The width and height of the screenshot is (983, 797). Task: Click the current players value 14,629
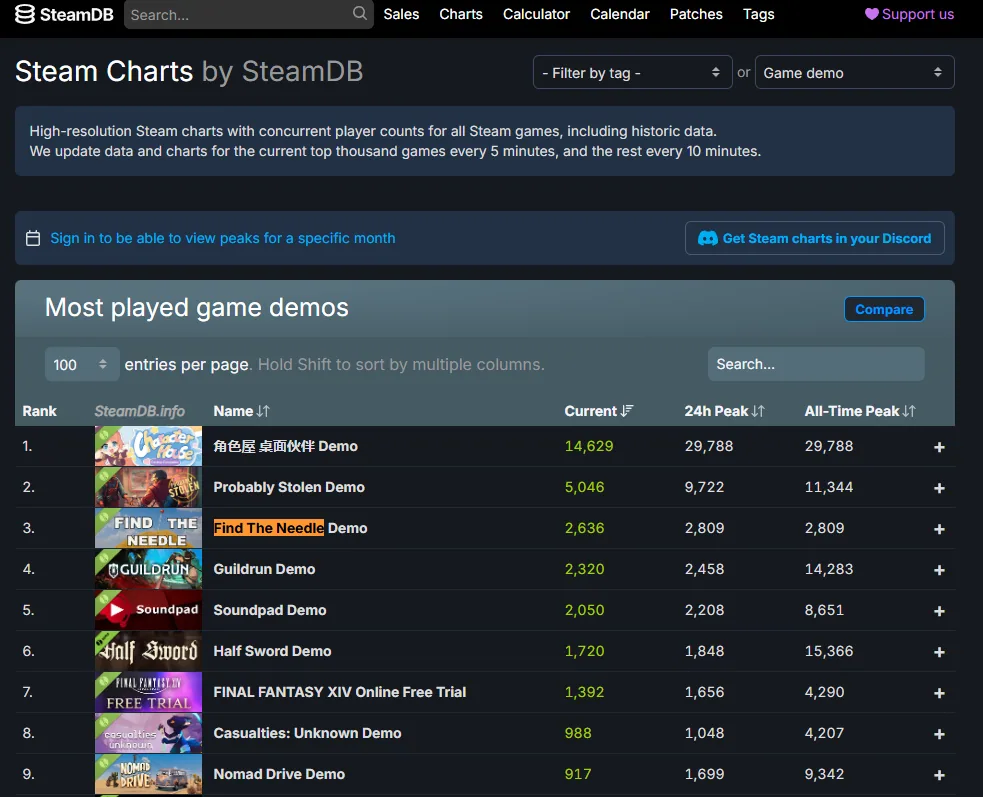tap(589, 446)
